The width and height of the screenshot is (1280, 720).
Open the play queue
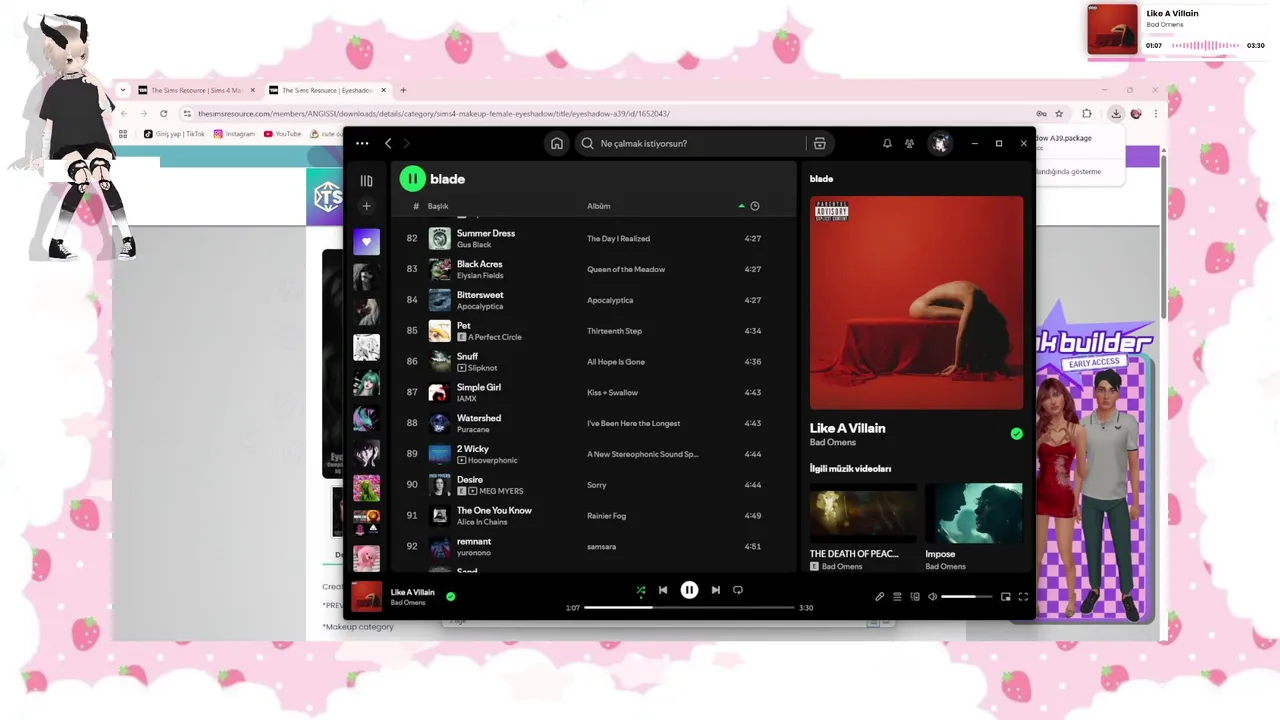click(897, 597)
